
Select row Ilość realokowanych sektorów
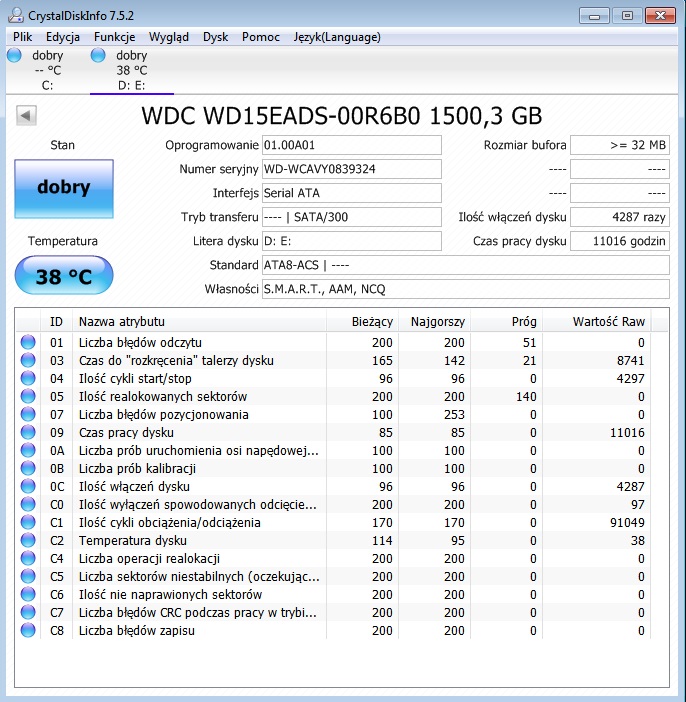(334, 396)
